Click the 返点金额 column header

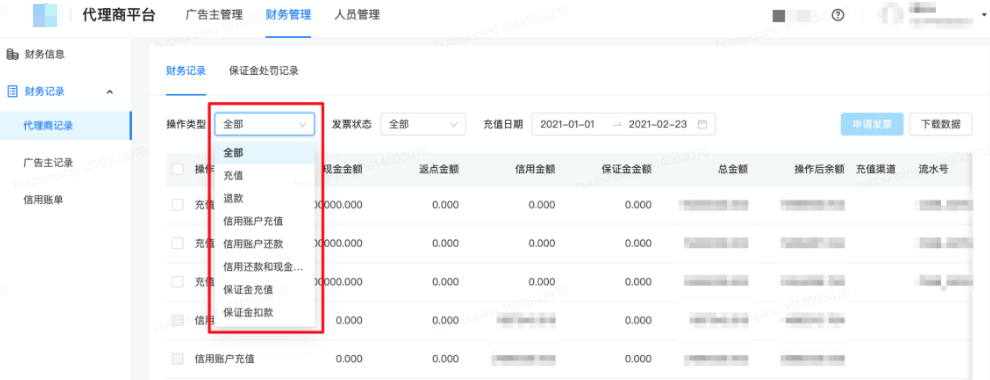click(439, 169)
